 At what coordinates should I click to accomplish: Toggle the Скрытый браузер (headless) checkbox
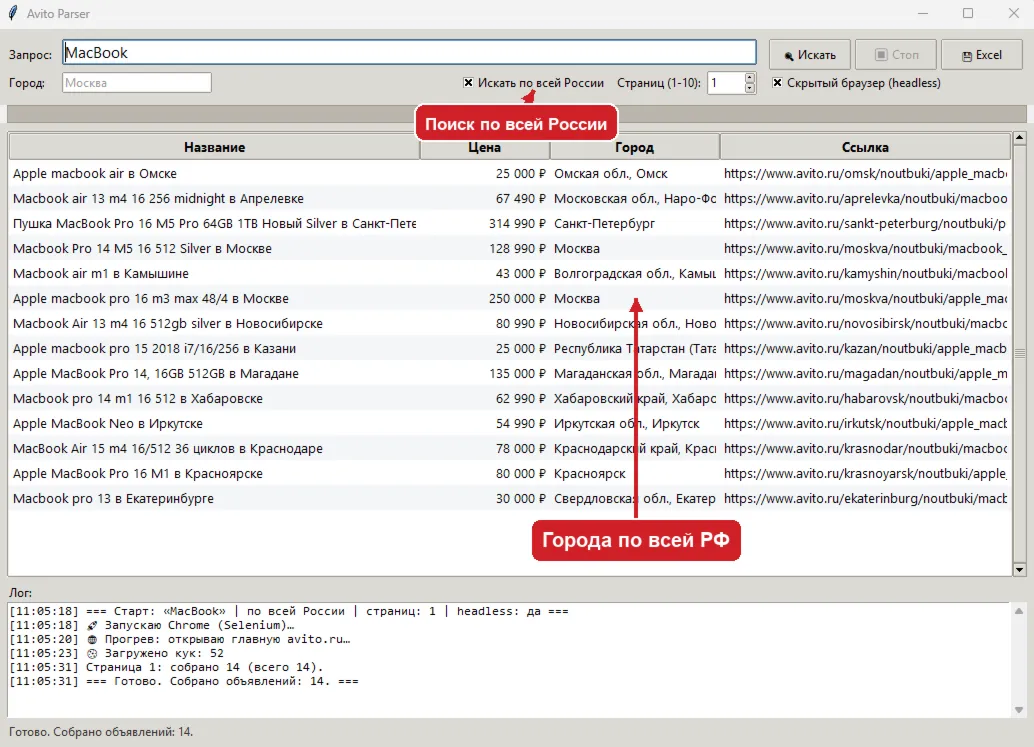click(x=777, y=82)
